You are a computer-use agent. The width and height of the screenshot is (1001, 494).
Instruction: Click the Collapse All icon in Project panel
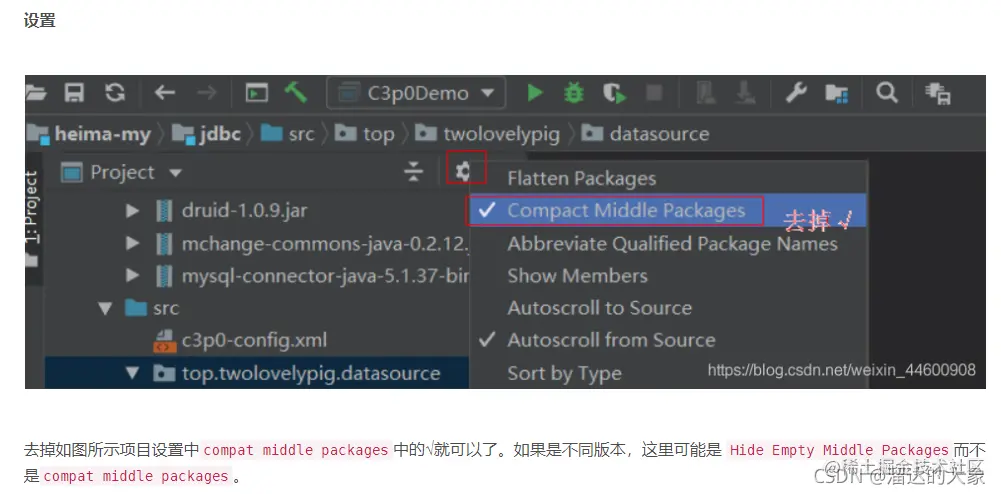click(414, 172)
